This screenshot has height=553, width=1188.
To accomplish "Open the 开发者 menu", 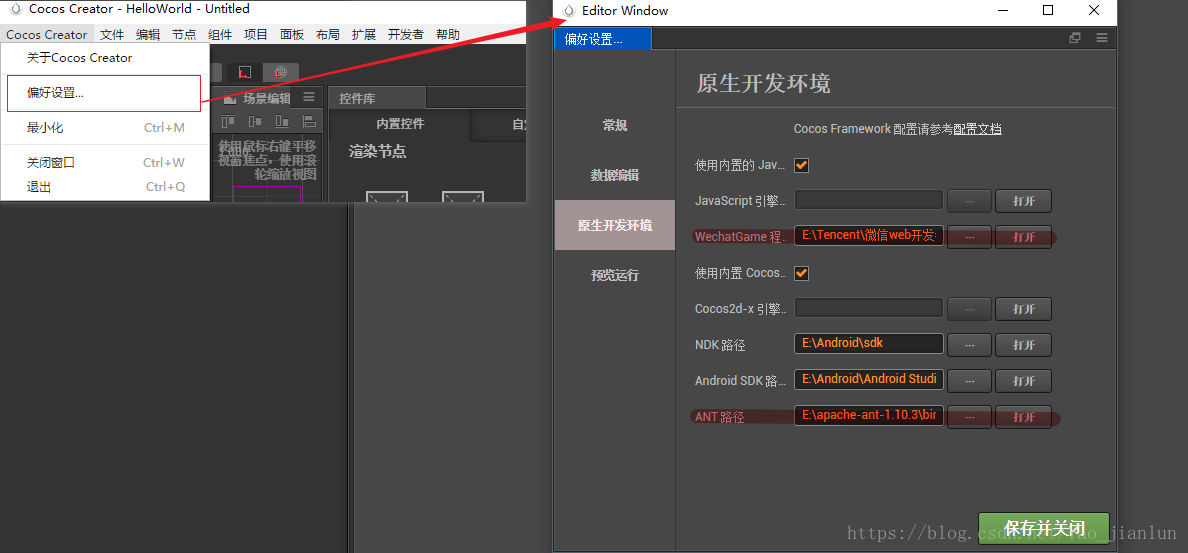I will (406, 34).
